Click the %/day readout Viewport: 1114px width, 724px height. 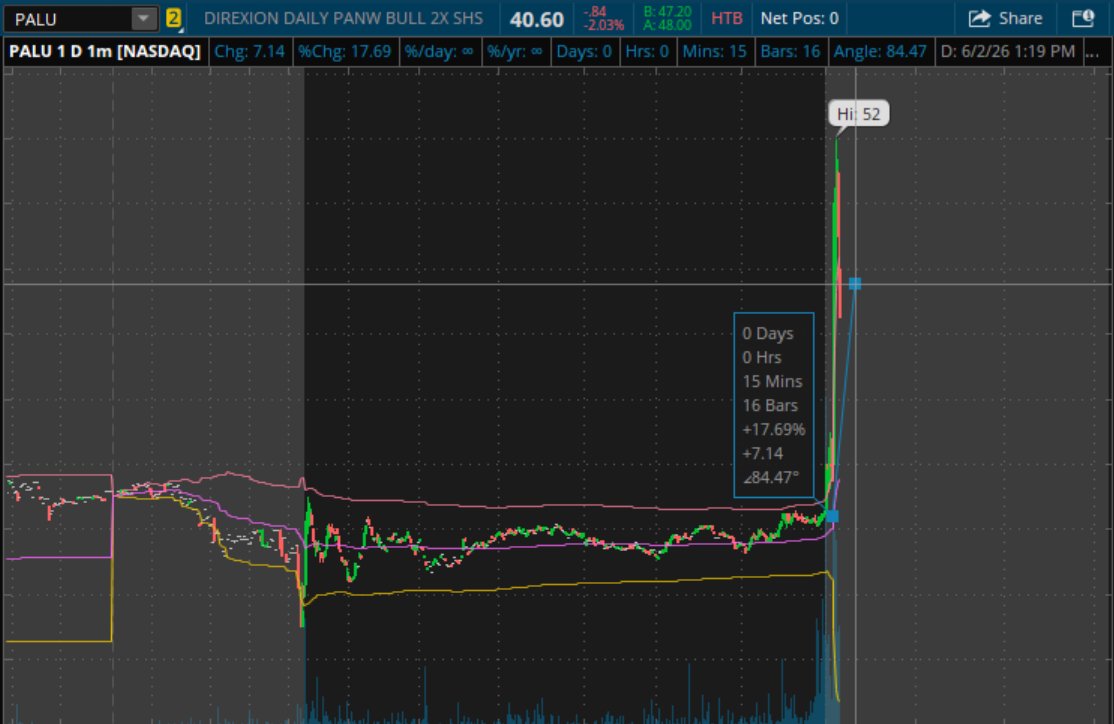tap(439, 51)
